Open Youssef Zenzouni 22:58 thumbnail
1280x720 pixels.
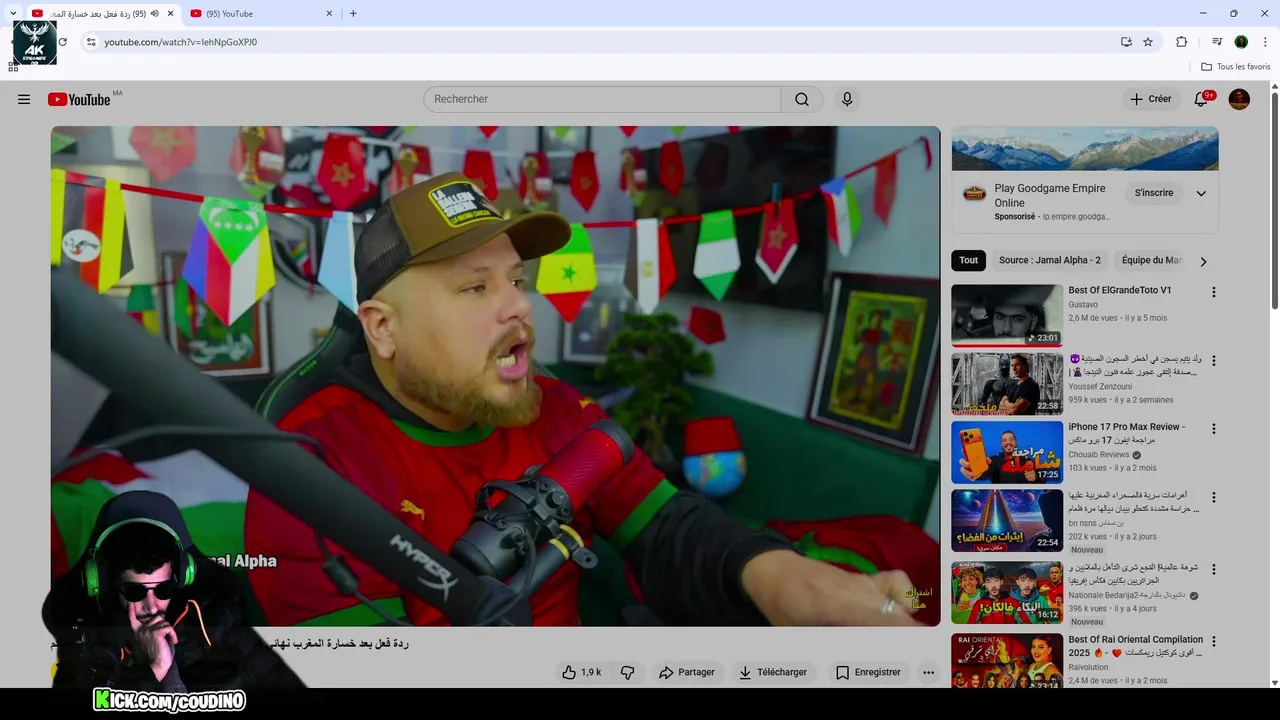coord(1007,384)
